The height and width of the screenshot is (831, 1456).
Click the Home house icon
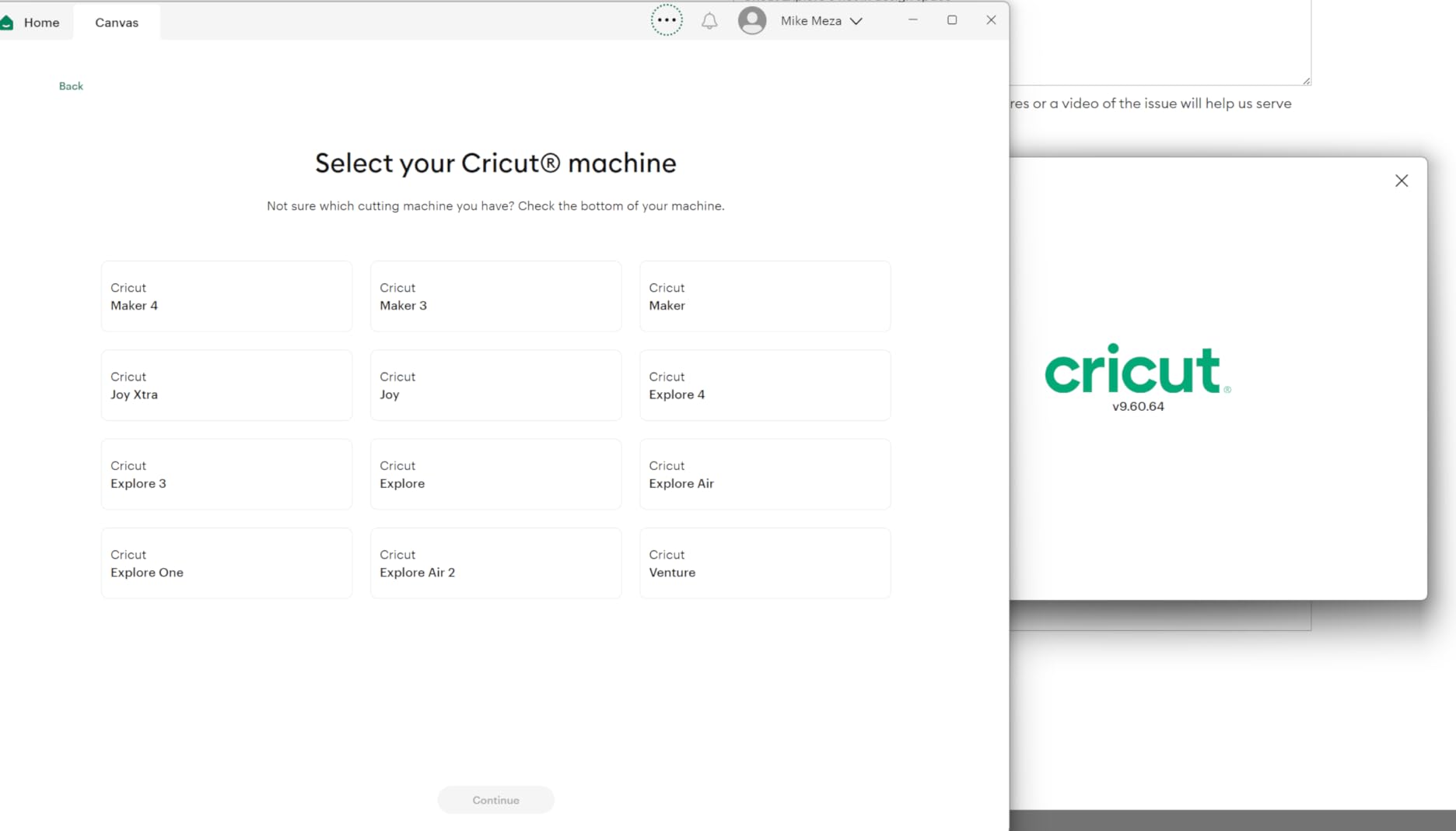pos(7,23)
